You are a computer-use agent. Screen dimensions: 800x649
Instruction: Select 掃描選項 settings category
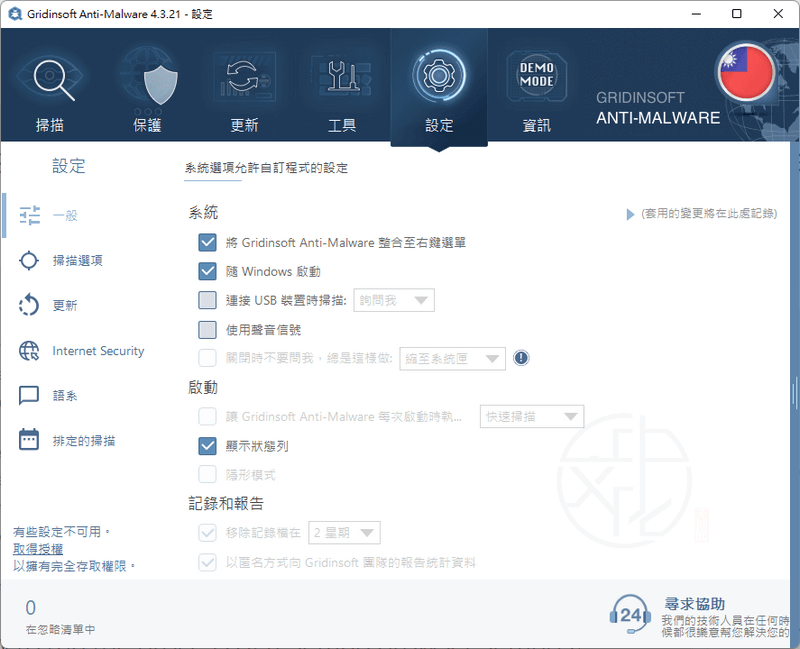pos(78,260)
